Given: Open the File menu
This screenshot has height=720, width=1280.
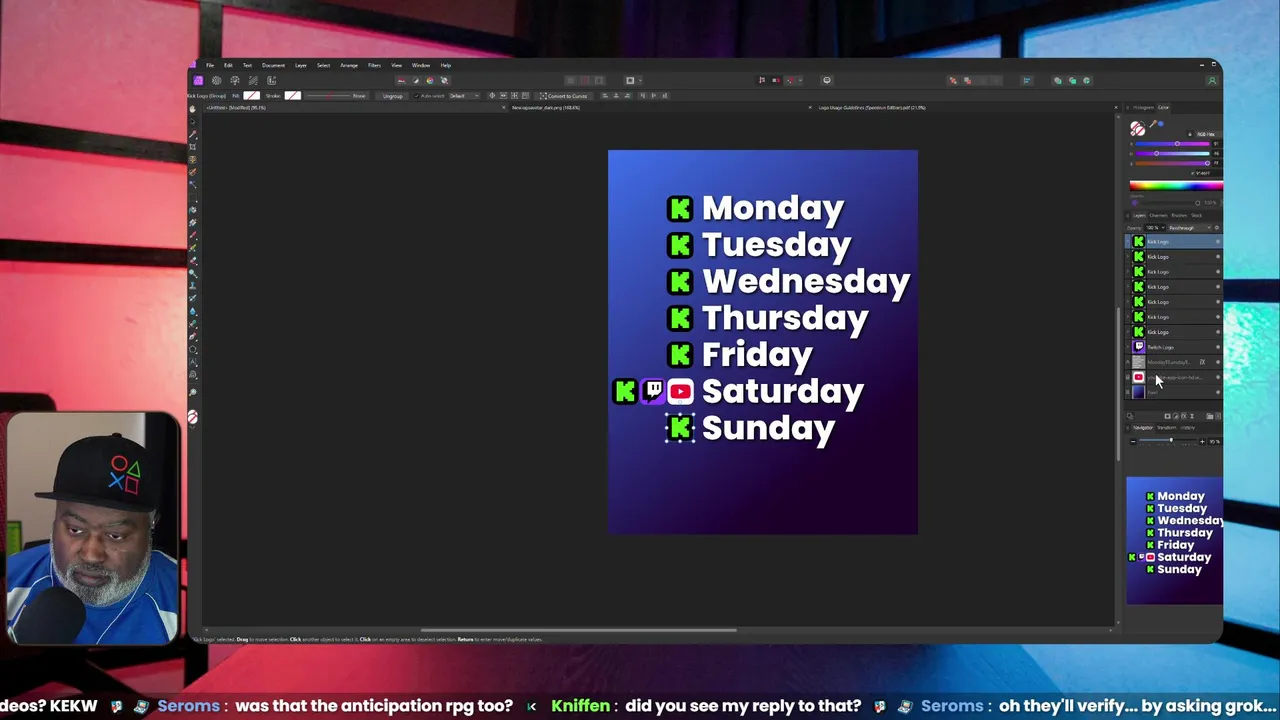Looking at the screenshot, I should point(210,66).
